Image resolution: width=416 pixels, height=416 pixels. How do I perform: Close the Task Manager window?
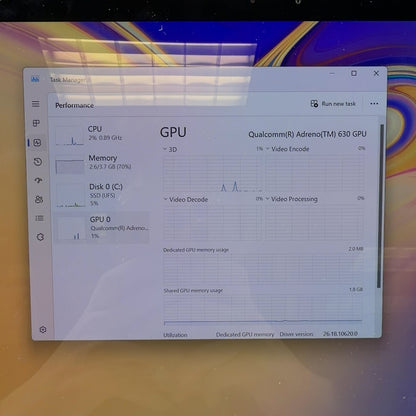click(x=376, y=73)
